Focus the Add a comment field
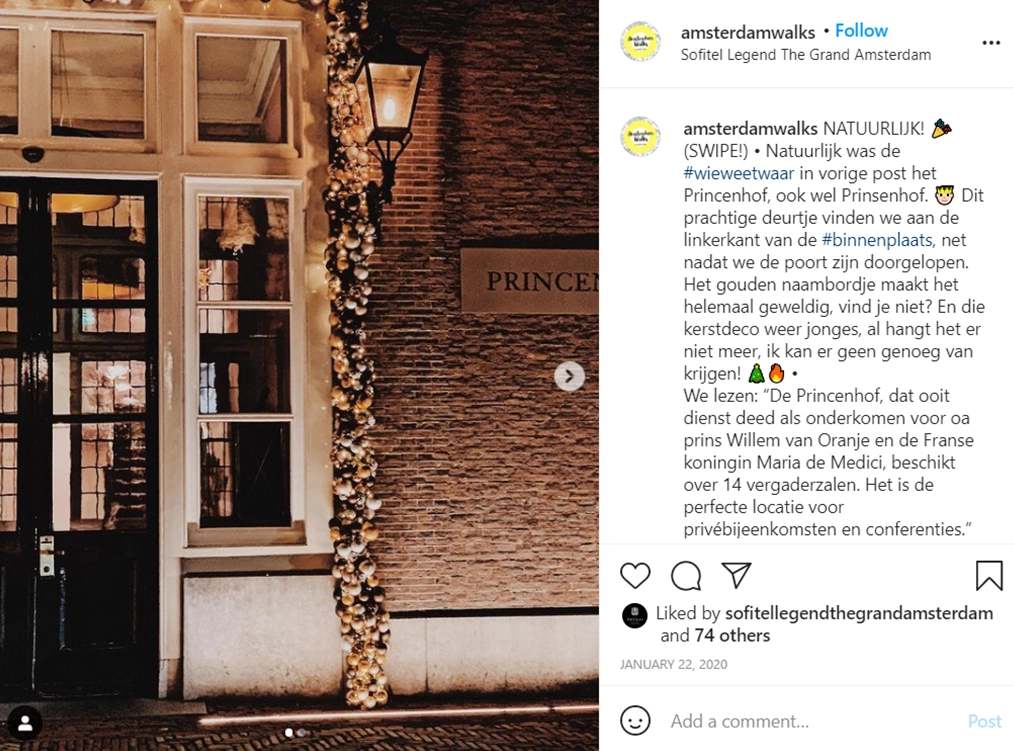 815,721
